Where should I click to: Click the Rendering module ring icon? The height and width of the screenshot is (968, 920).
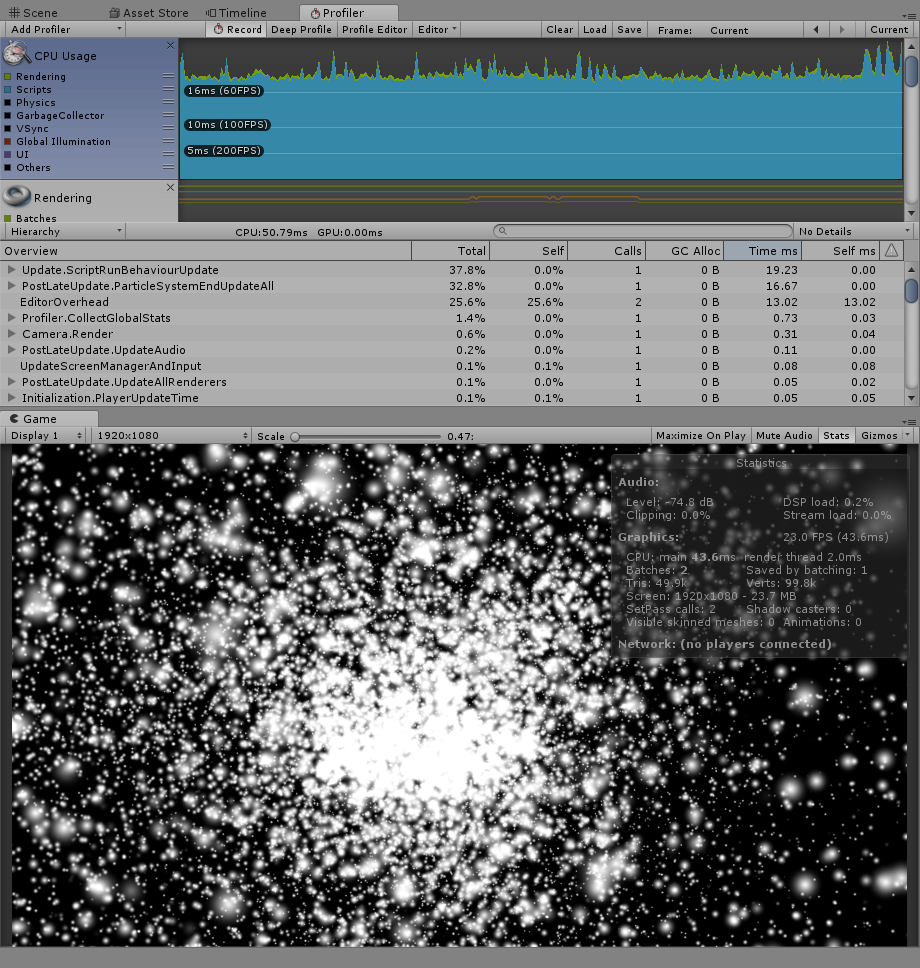[17, 196]
